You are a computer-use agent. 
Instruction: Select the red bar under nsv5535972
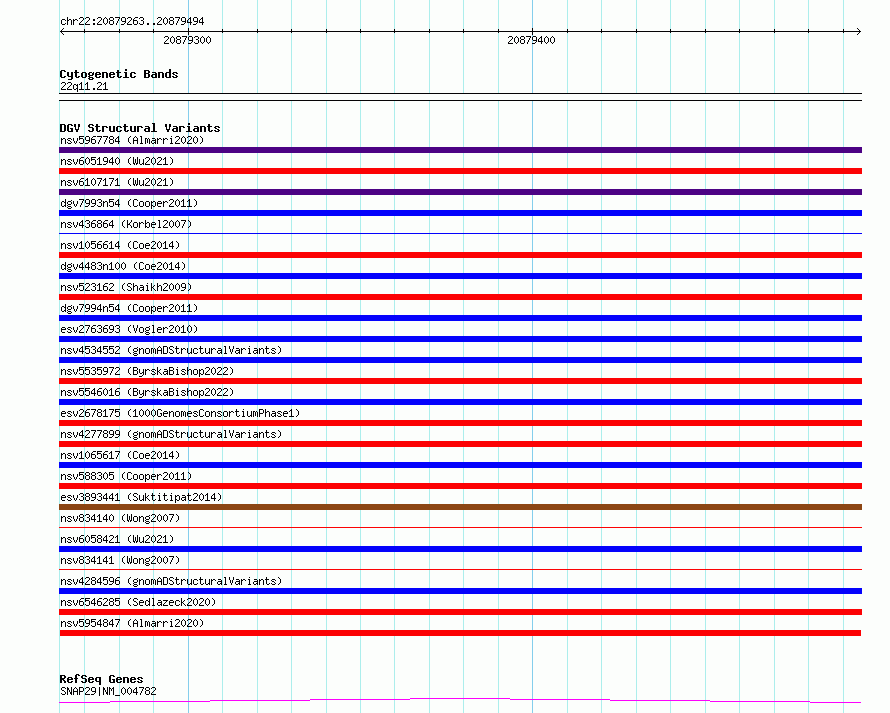pyautogui.click(x=460, y=381)
